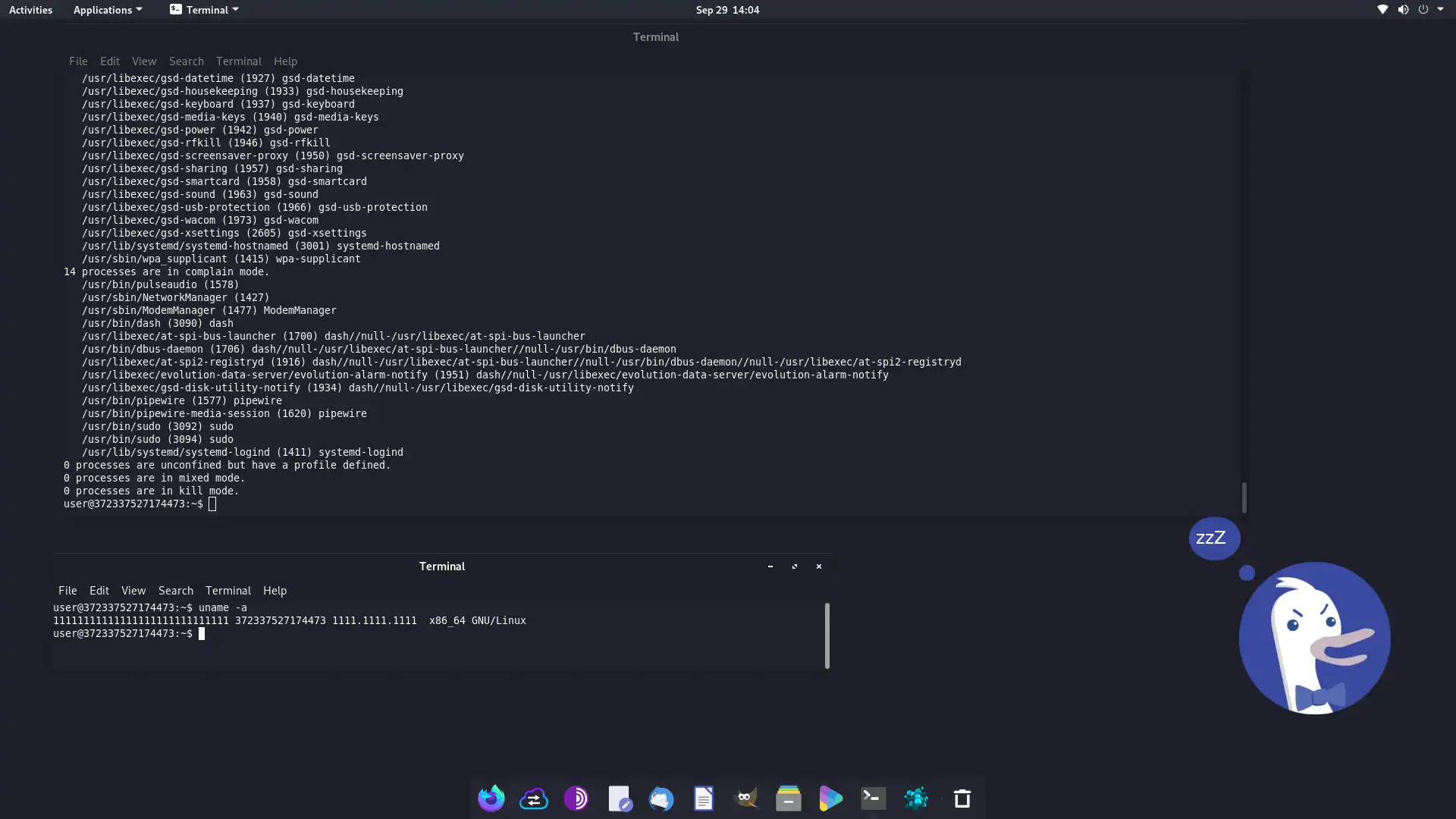Open Firefox browser from taskbar

coord(490,798)
